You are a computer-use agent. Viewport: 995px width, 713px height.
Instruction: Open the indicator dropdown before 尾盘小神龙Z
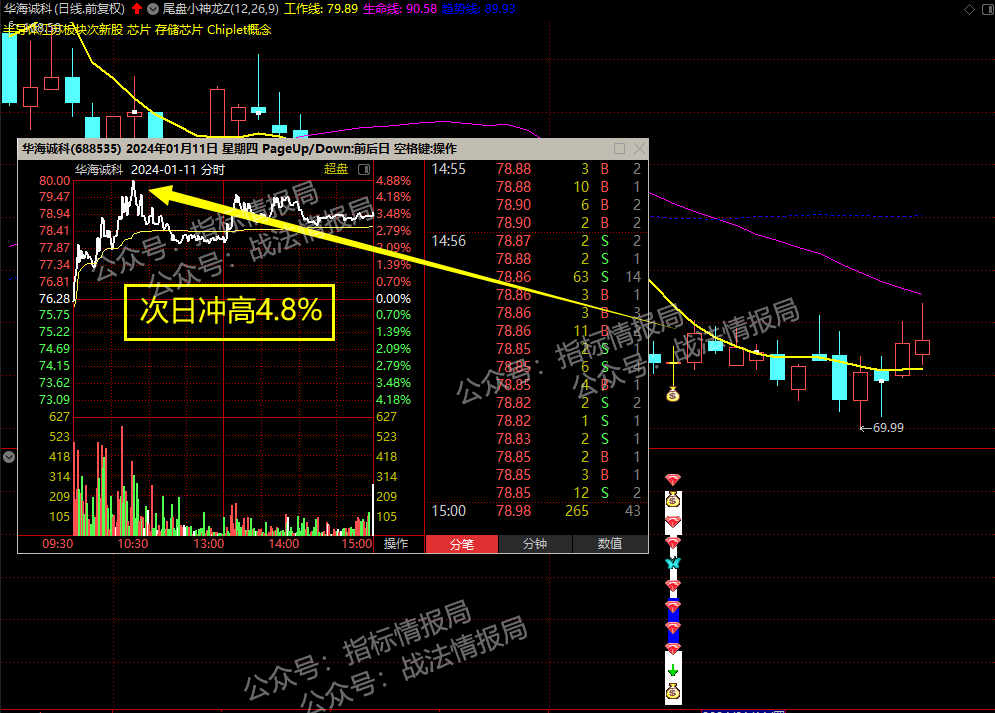(153, 9)
